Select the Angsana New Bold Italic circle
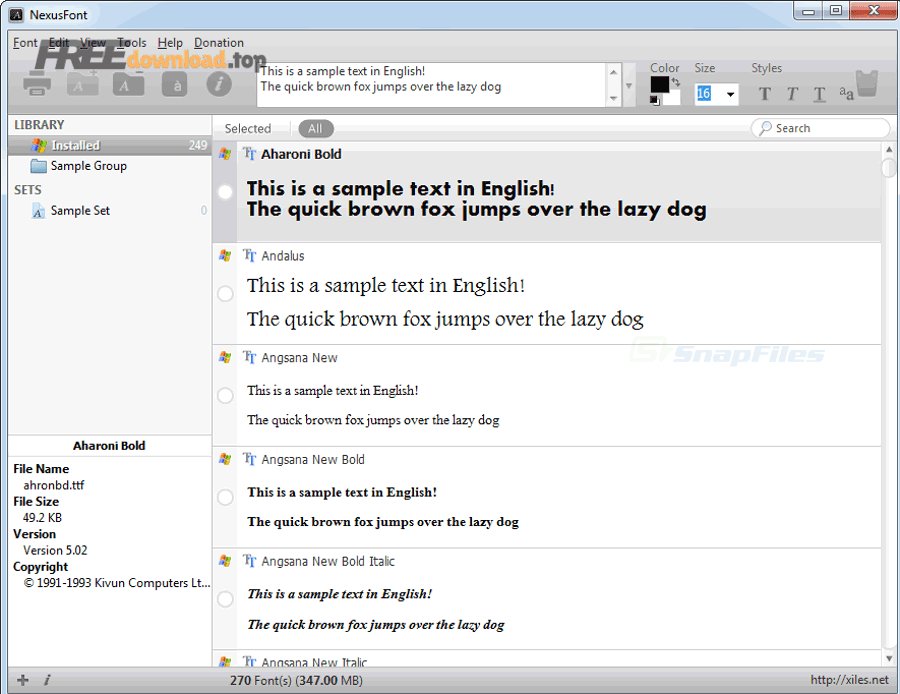This screenshot has height=694, width=900. pos(225,599)
